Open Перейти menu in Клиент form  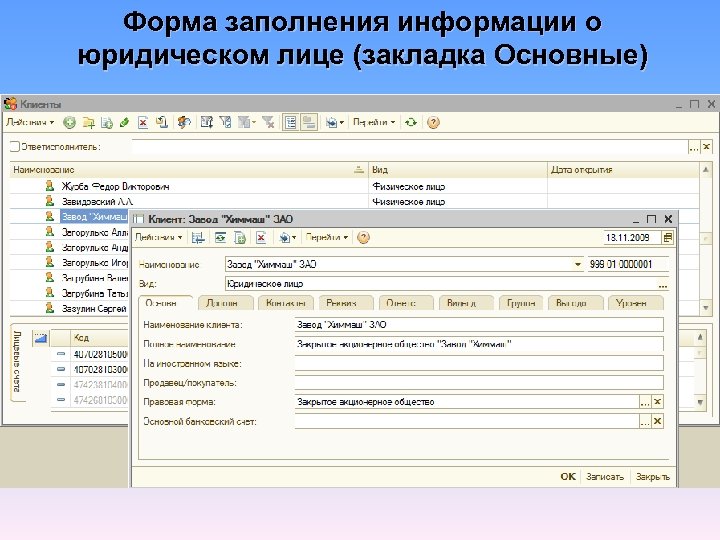(326, 237)
